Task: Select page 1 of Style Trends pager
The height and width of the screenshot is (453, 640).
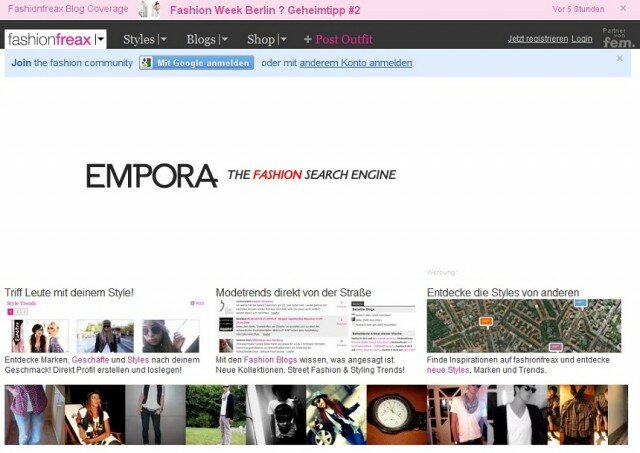Action: pyautogui.click(x=11, y=312)
